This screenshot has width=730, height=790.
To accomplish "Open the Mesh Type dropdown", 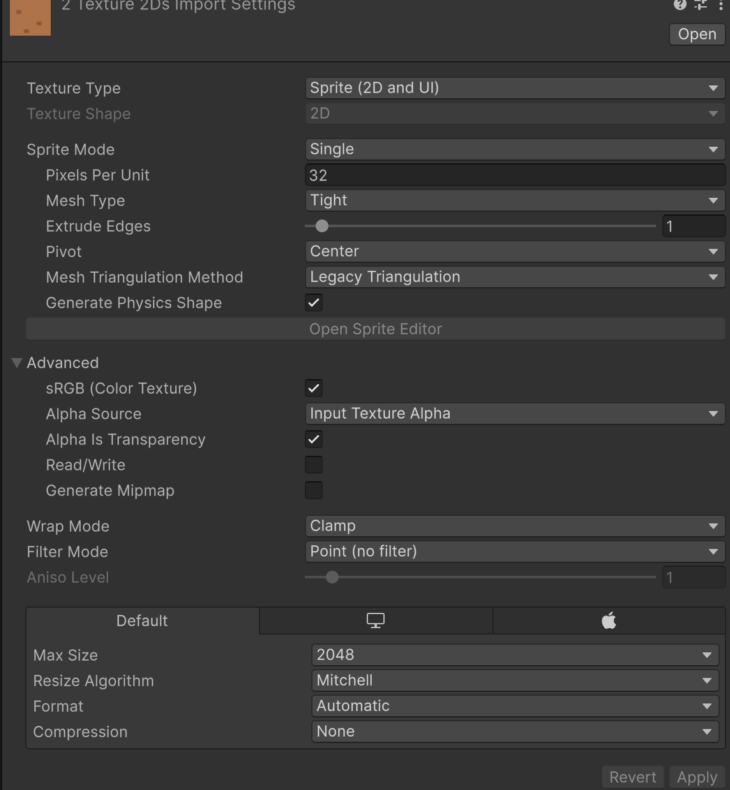I will tap(515, 201).
